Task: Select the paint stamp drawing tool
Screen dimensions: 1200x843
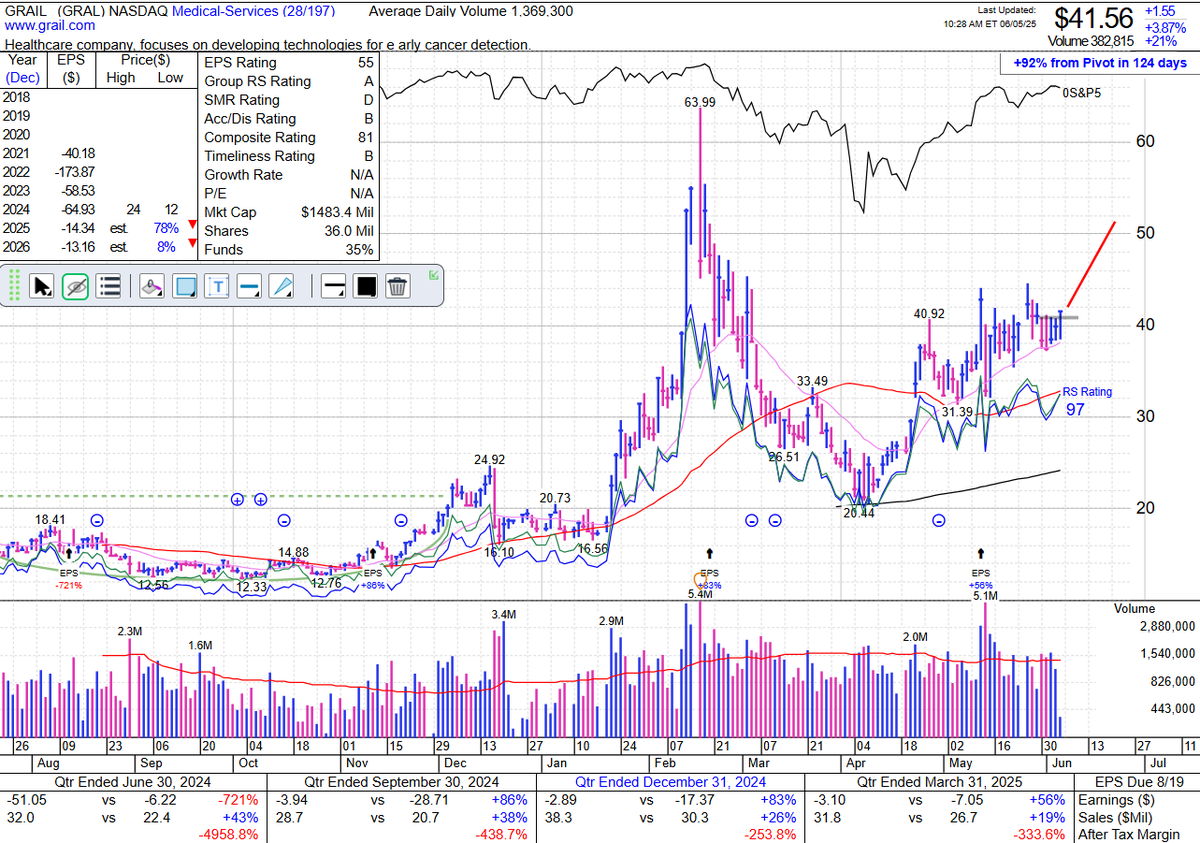Action: pos(151,287)
